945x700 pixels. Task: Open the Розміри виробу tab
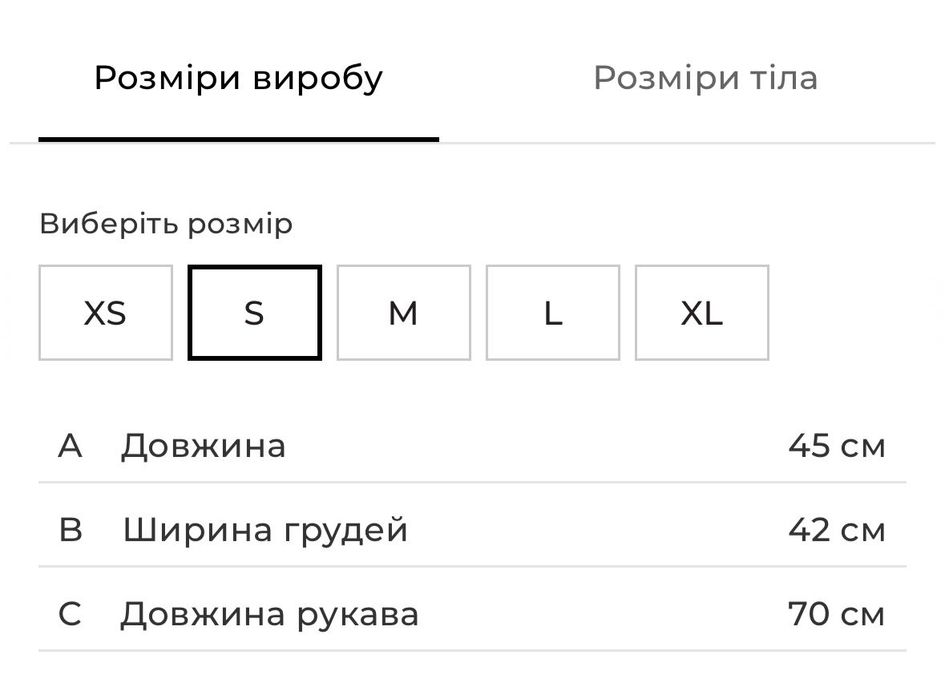pyautogui.click(x=238, y=78)
